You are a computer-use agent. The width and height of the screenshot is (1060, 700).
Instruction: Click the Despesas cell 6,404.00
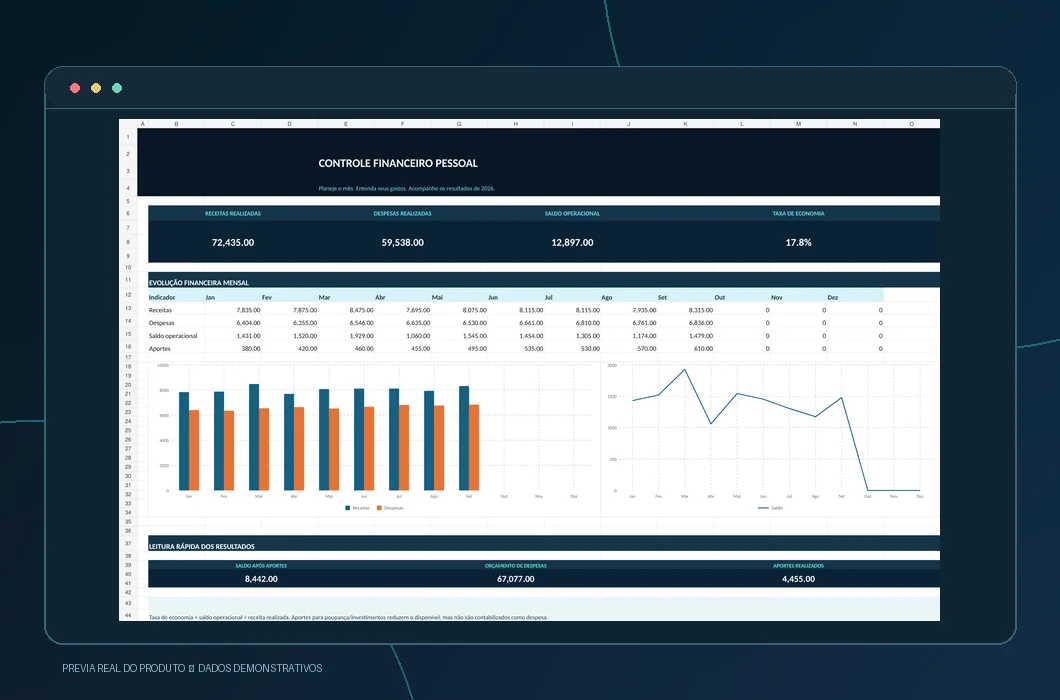(248, 323)
